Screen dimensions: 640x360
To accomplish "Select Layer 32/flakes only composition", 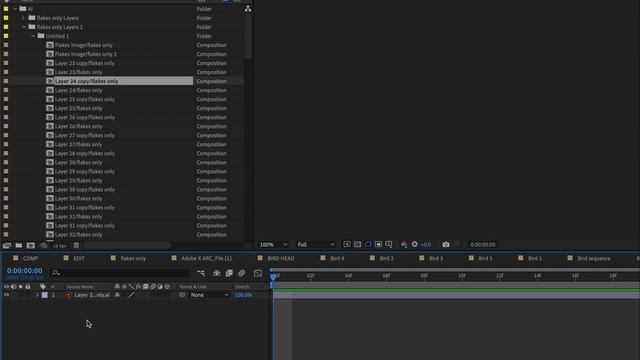I will coord(79,235).
